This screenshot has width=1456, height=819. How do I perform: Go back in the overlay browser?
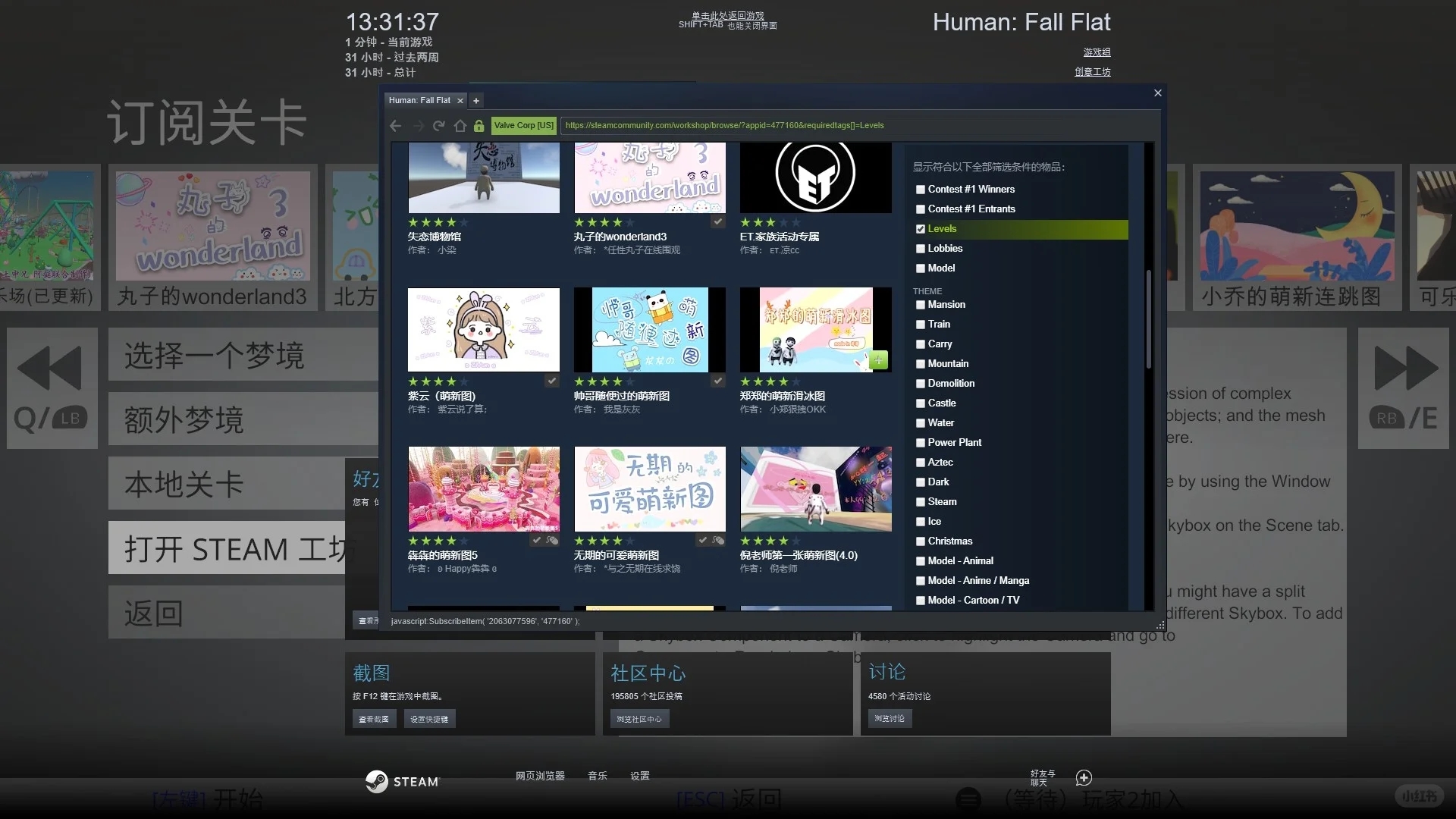point(395,126)
